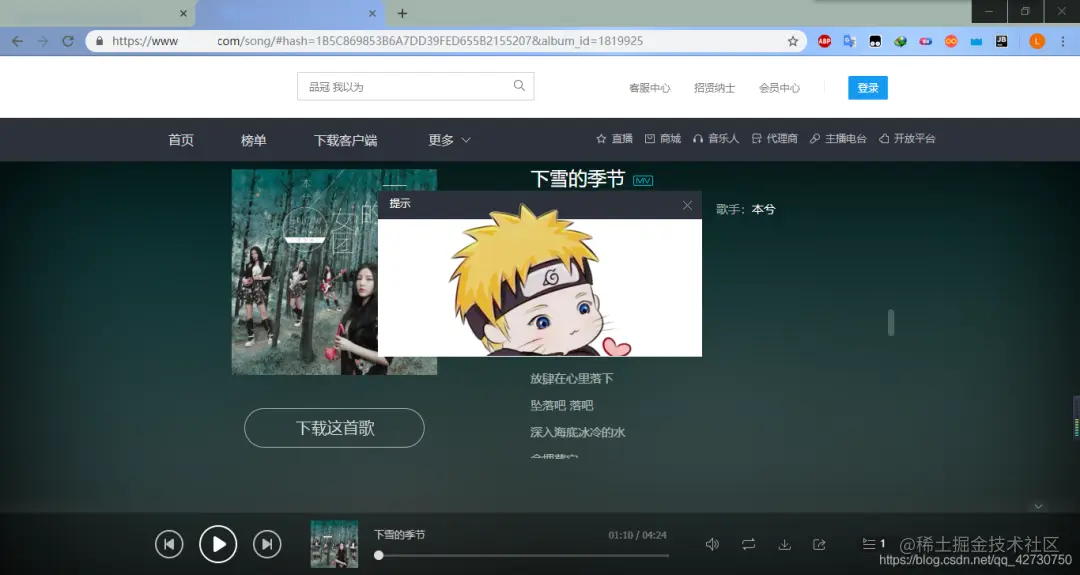
Task: Open 代理商 link in nav bar
Action: click(x=774, y=138)
